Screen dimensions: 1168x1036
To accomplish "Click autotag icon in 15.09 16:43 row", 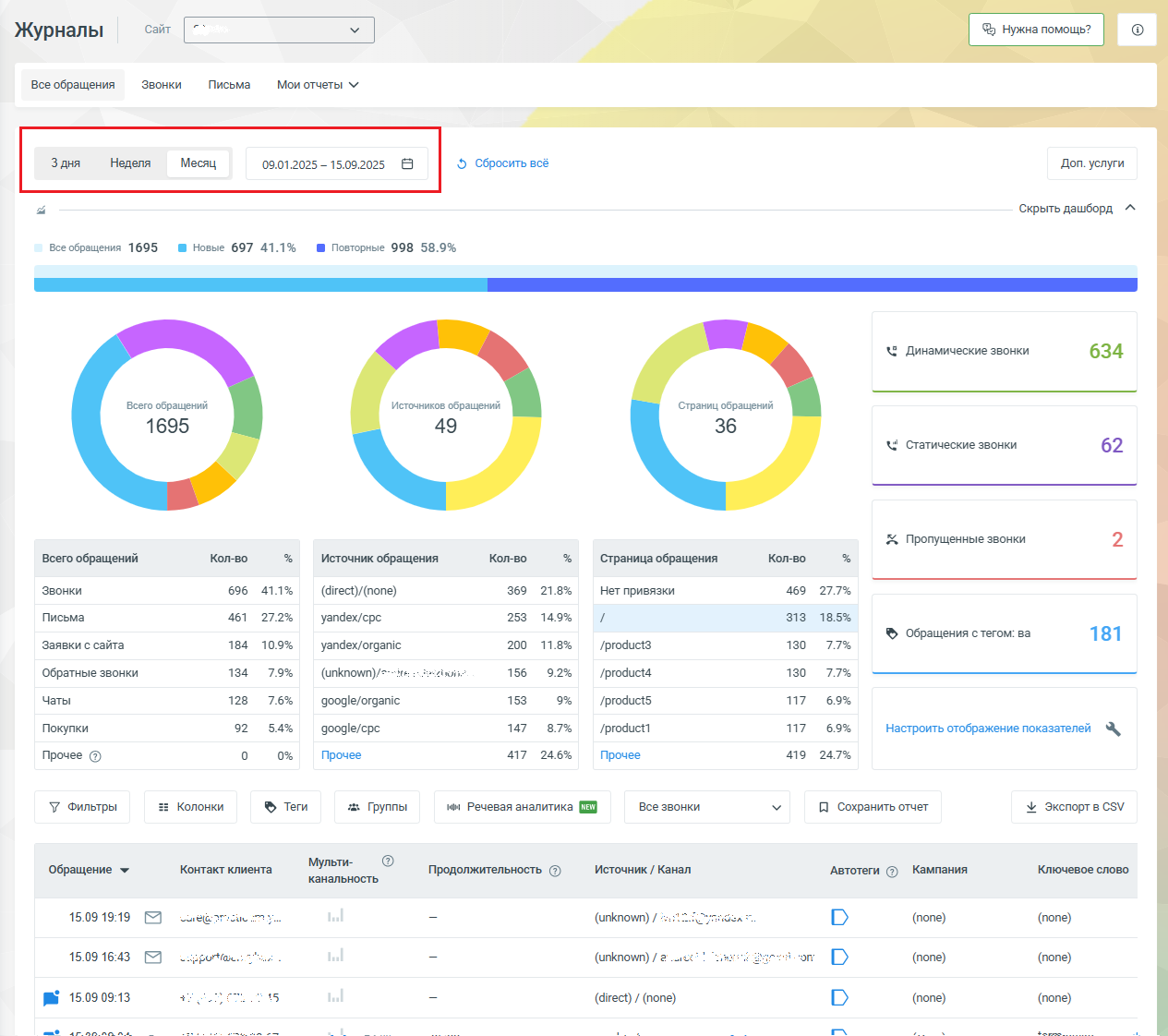I will pyautogui.click(x=839, y=957).
